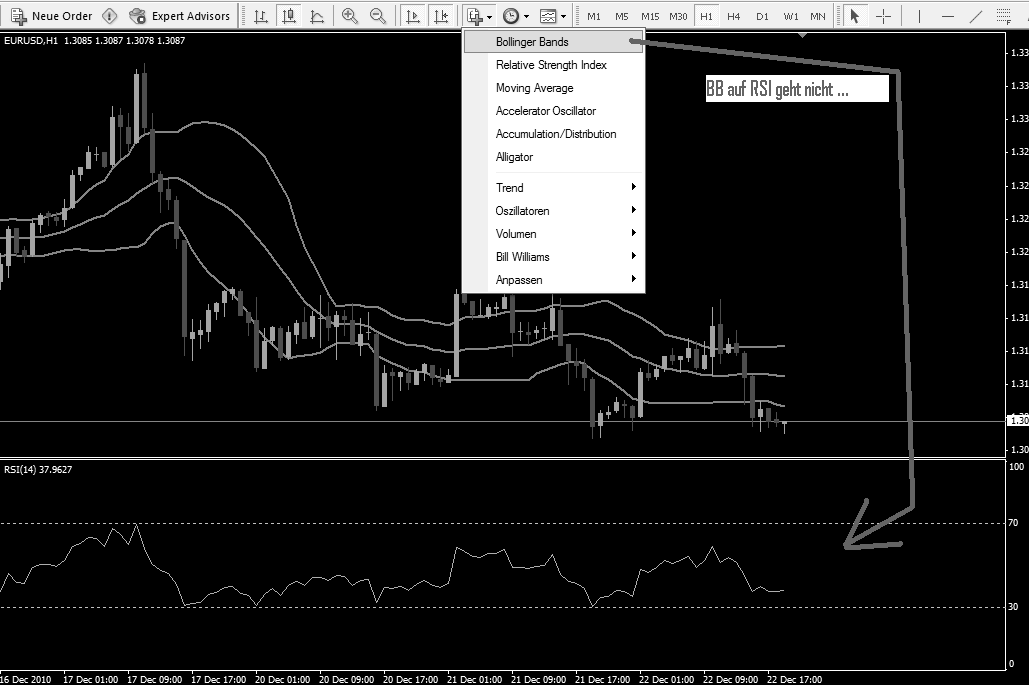Choose Accelerator Oscillator indicator
Viewport: 1029px width, 685px height.
[555, 111]
